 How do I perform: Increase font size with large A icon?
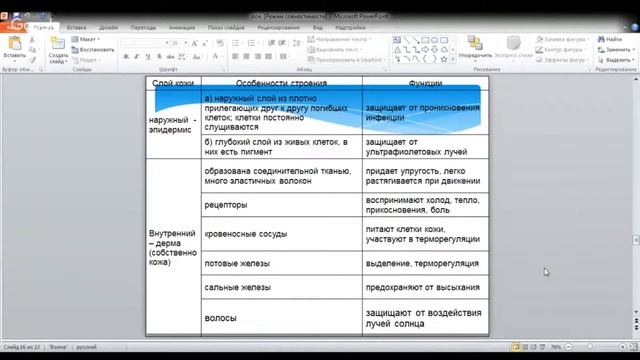click(195, 43)
